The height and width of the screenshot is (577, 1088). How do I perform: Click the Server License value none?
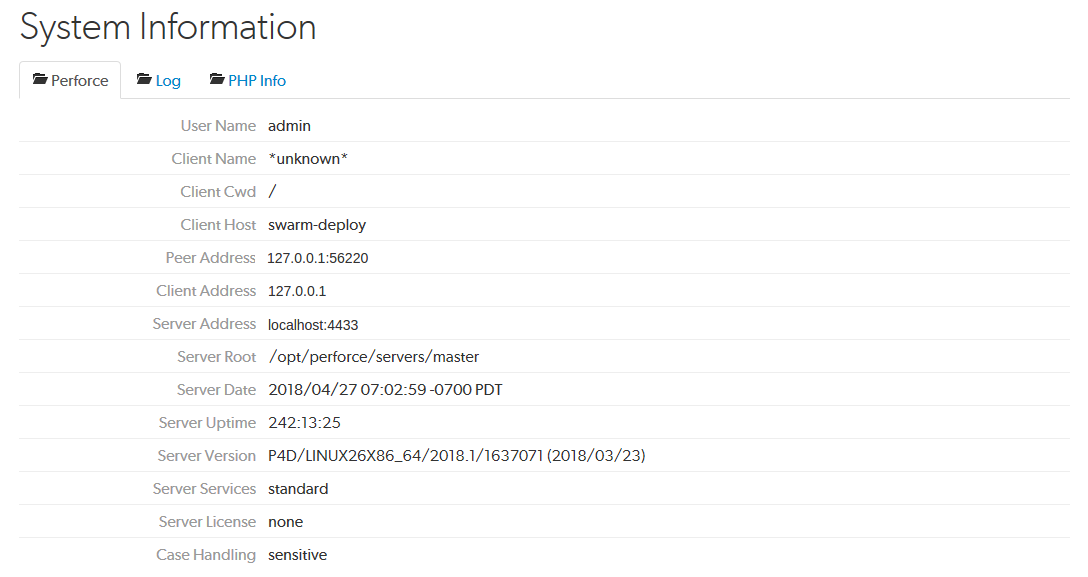click(x=286, y=522)
